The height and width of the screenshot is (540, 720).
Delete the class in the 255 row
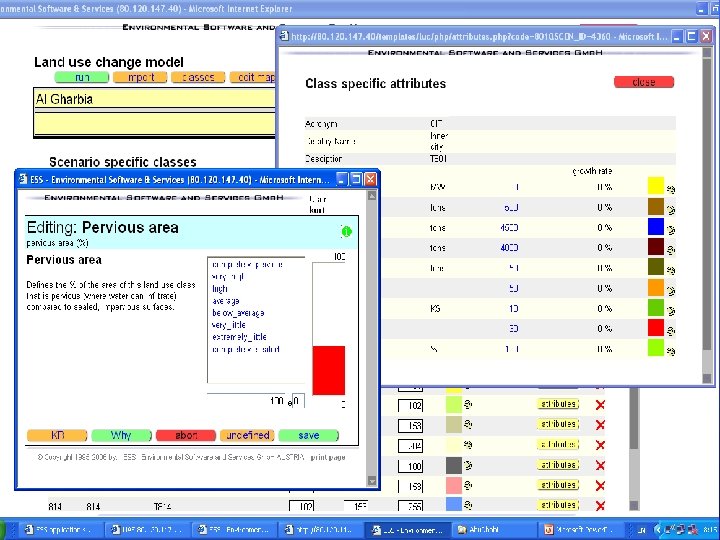(600, 506)
